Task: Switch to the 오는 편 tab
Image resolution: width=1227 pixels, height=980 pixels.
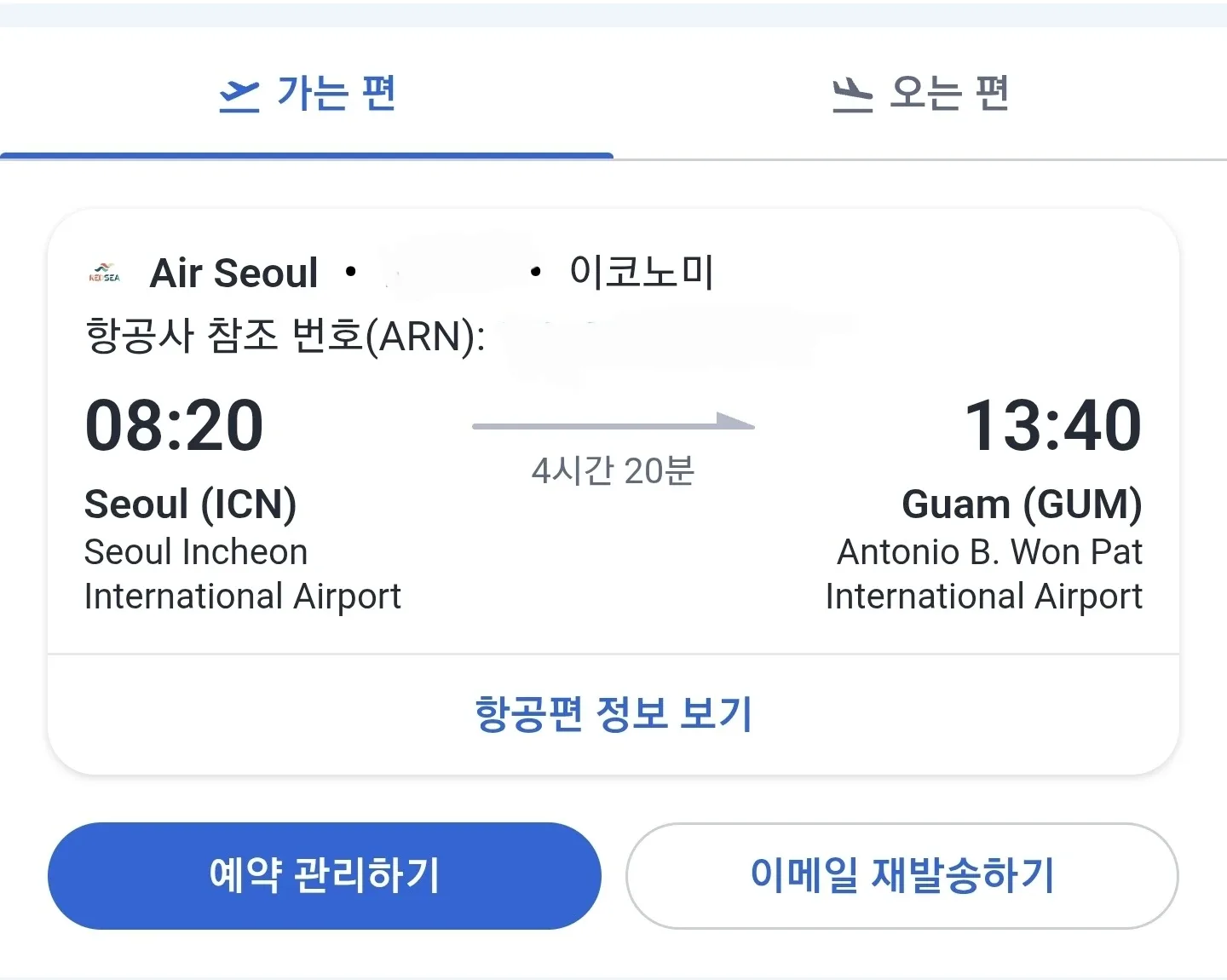Action: (920, 94)
